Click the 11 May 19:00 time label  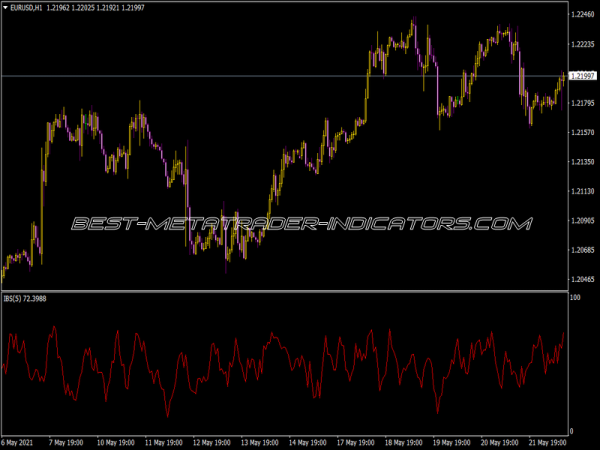pyautogui.click(x=162, y=441)
